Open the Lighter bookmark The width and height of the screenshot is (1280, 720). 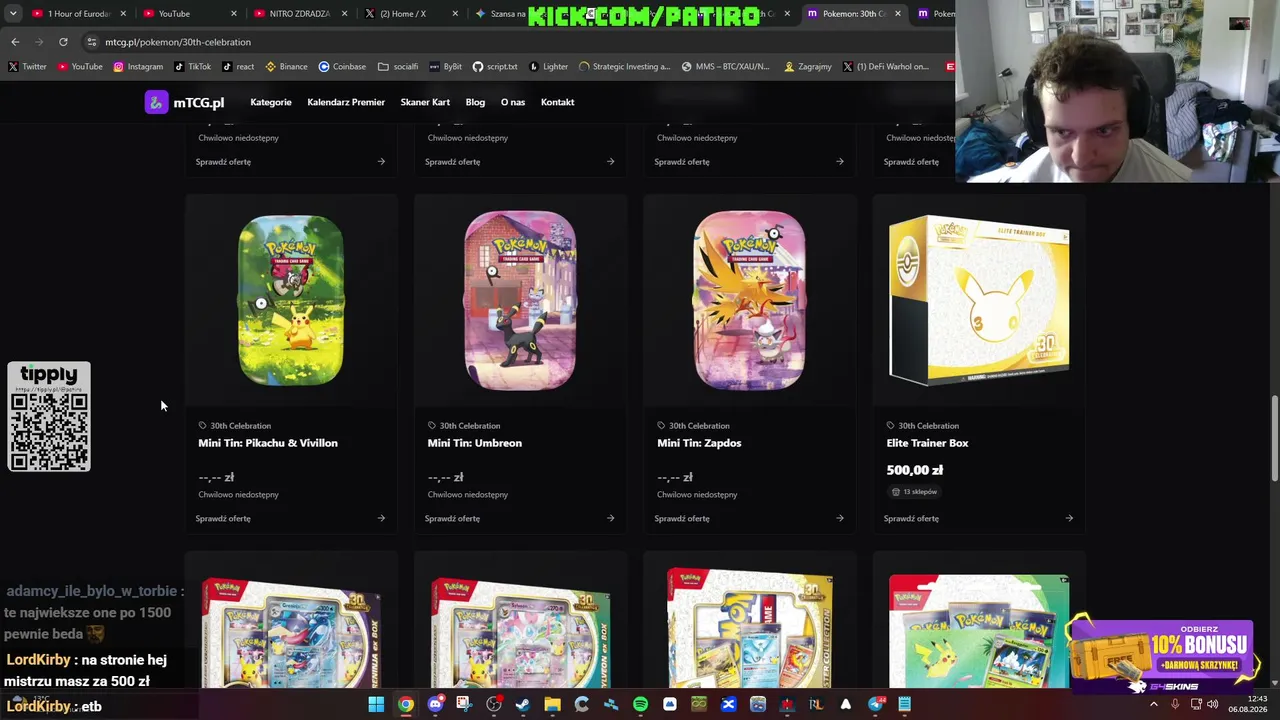click(x=549, y=67)
